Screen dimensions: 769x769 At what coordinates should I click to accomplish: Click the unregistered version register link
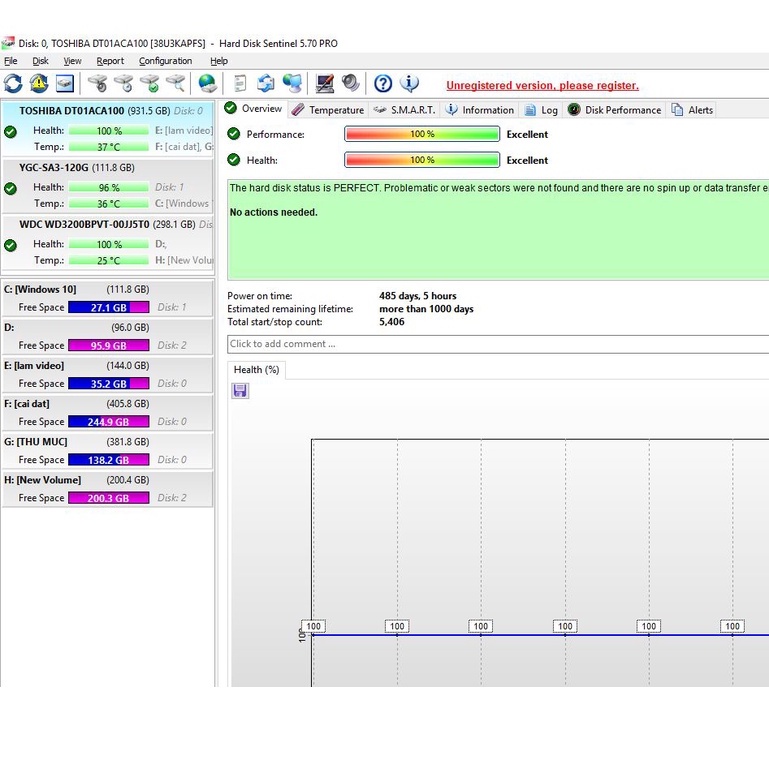(542, 86)
